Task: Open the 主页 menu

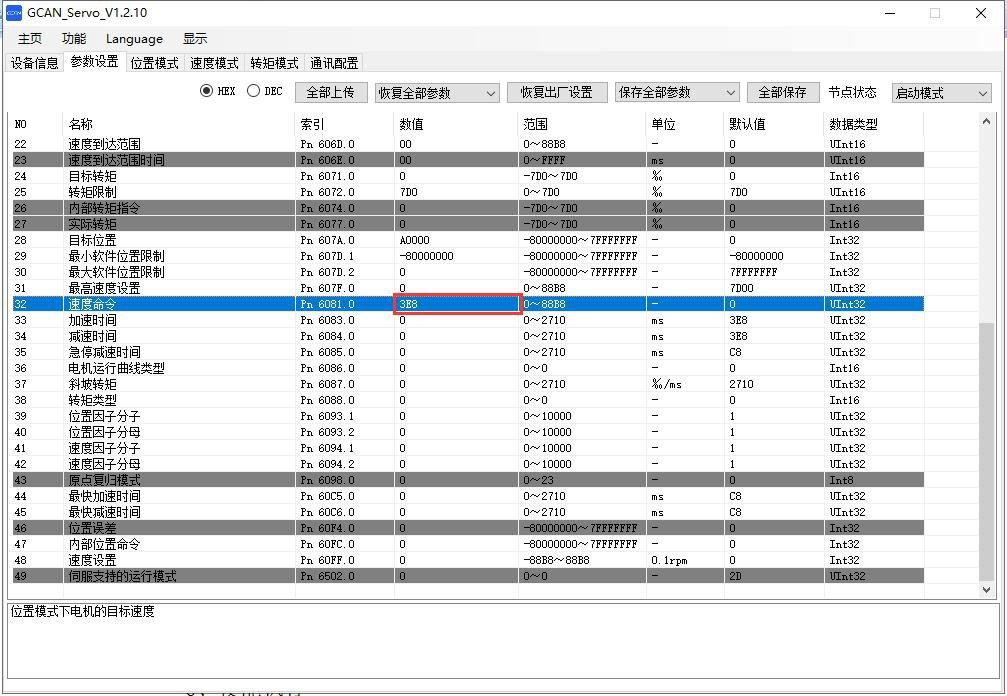Action: (x=30, y=39)
